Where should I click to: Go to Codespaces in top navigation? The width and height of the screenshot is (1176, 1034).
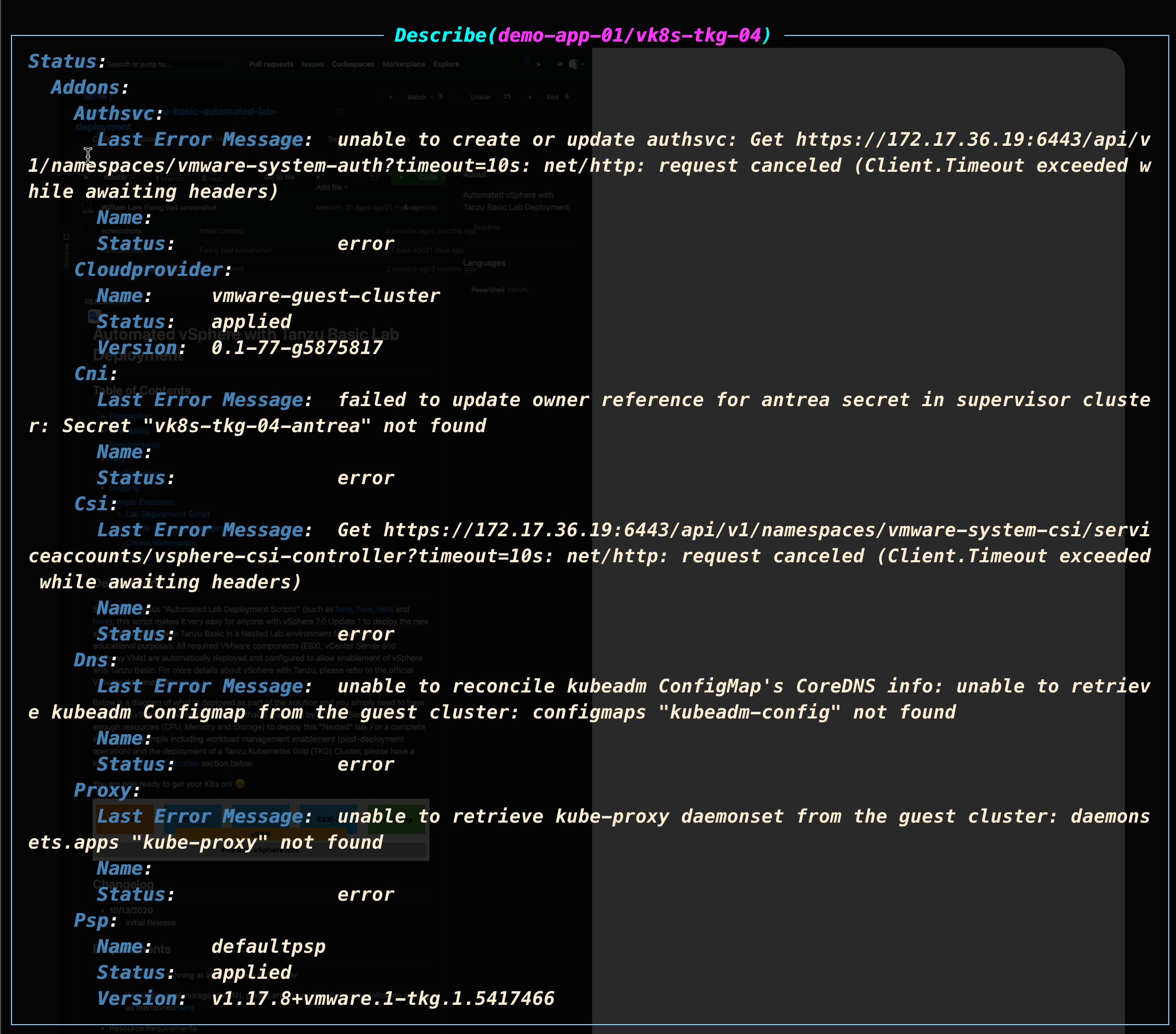pyautogui.click(x=353, y=65)
